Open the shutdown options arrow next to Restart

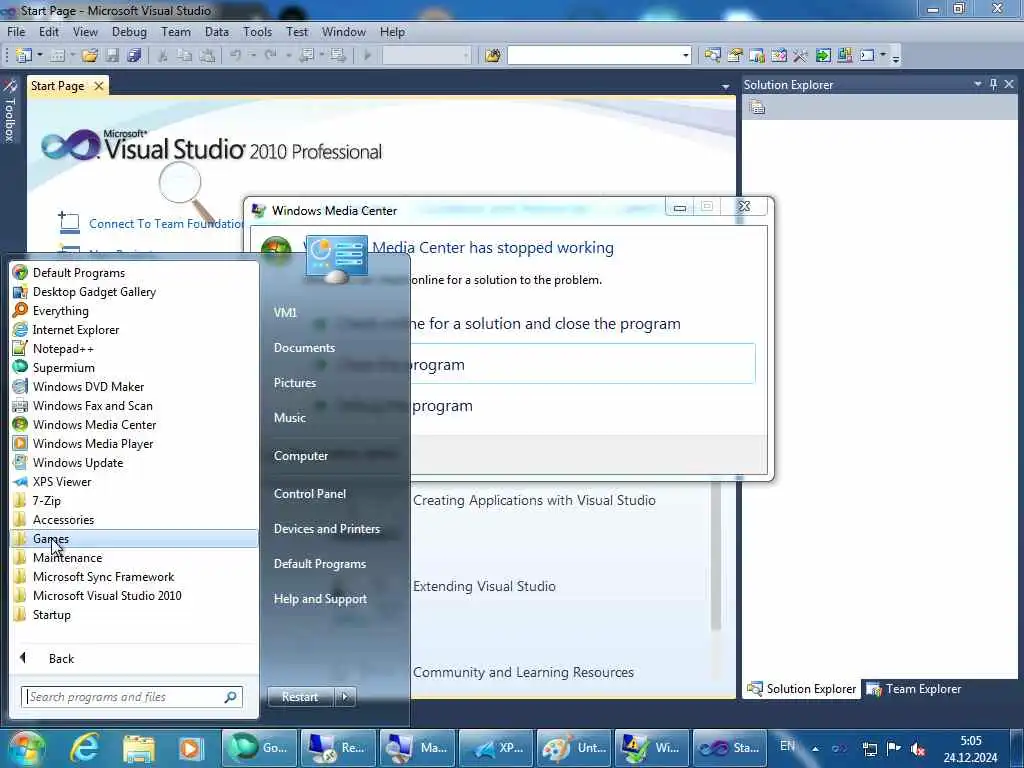(345, 697)
